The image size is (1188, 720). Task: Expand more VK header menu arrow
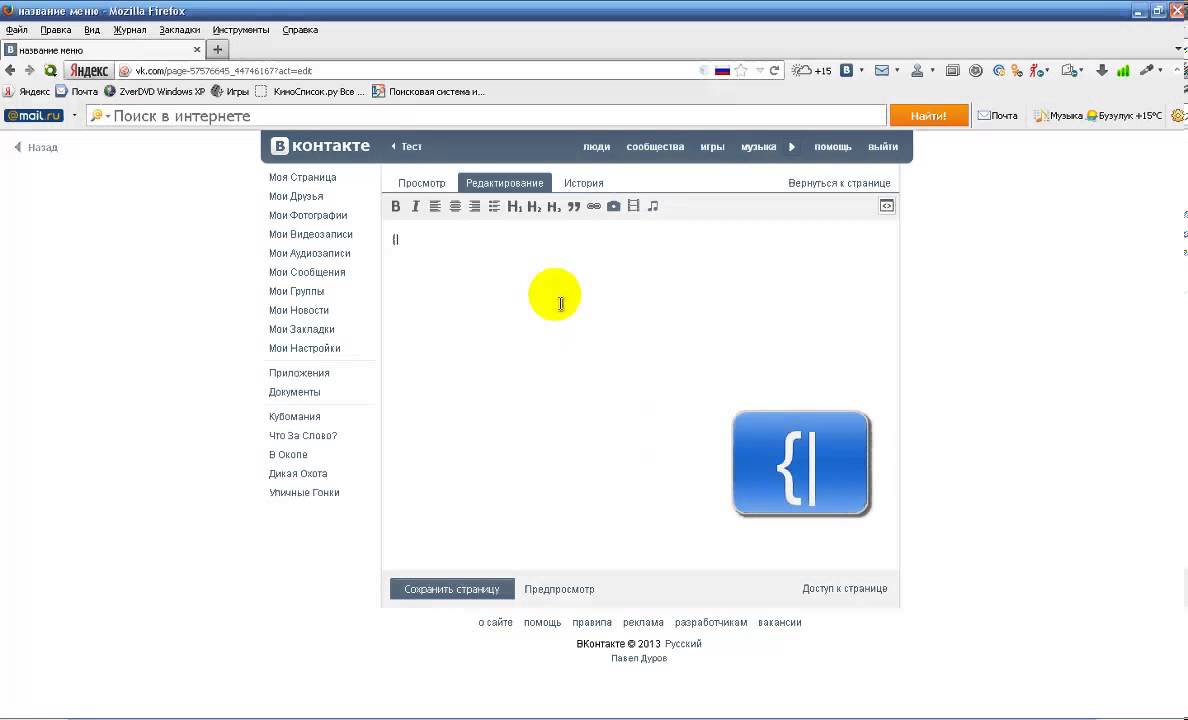[792, 147]
